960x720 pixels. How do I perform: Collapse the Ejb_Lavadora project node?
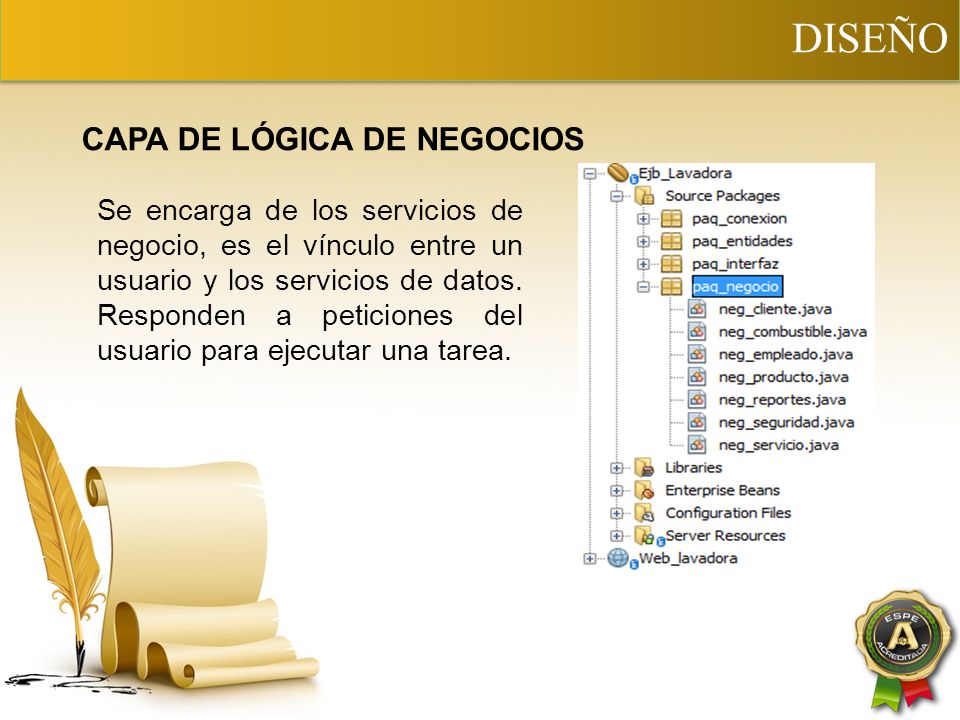(x=590, y=174)
